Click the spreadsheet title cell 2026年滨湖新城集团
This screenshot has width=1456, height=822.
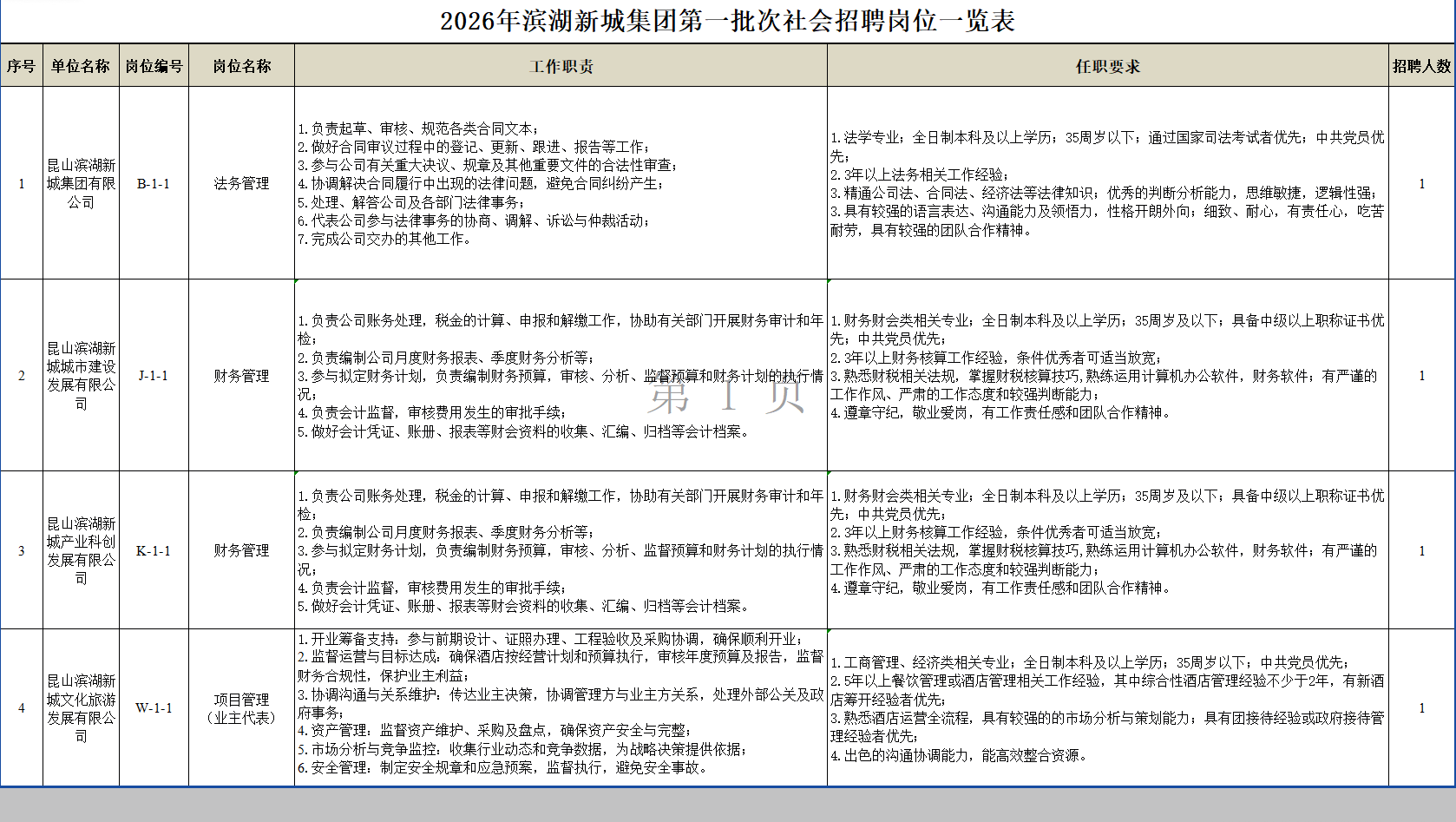(727, 21)
